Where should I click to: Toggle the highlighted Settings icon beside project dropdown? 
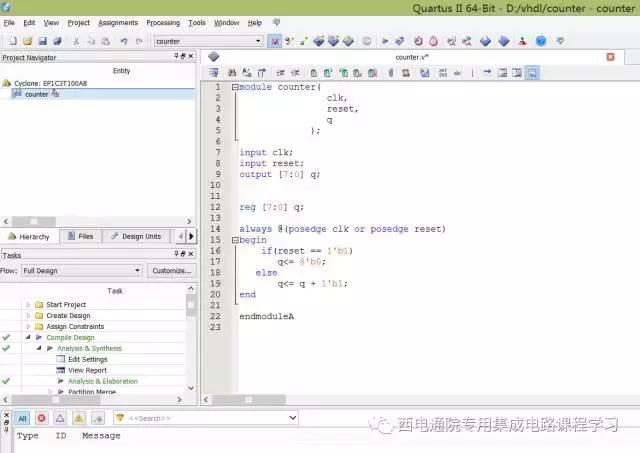(x=275, y=41)
